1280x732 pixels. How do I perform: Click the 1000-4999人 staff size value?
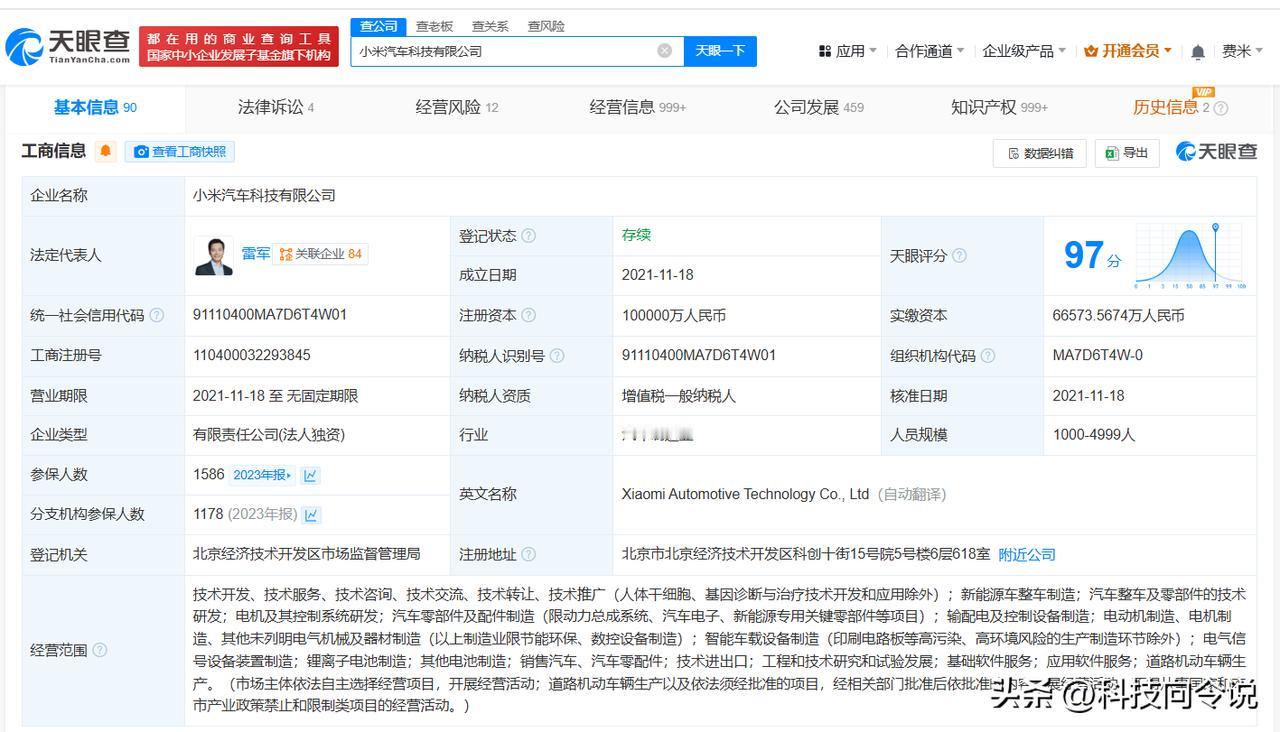click(1094, 435)
